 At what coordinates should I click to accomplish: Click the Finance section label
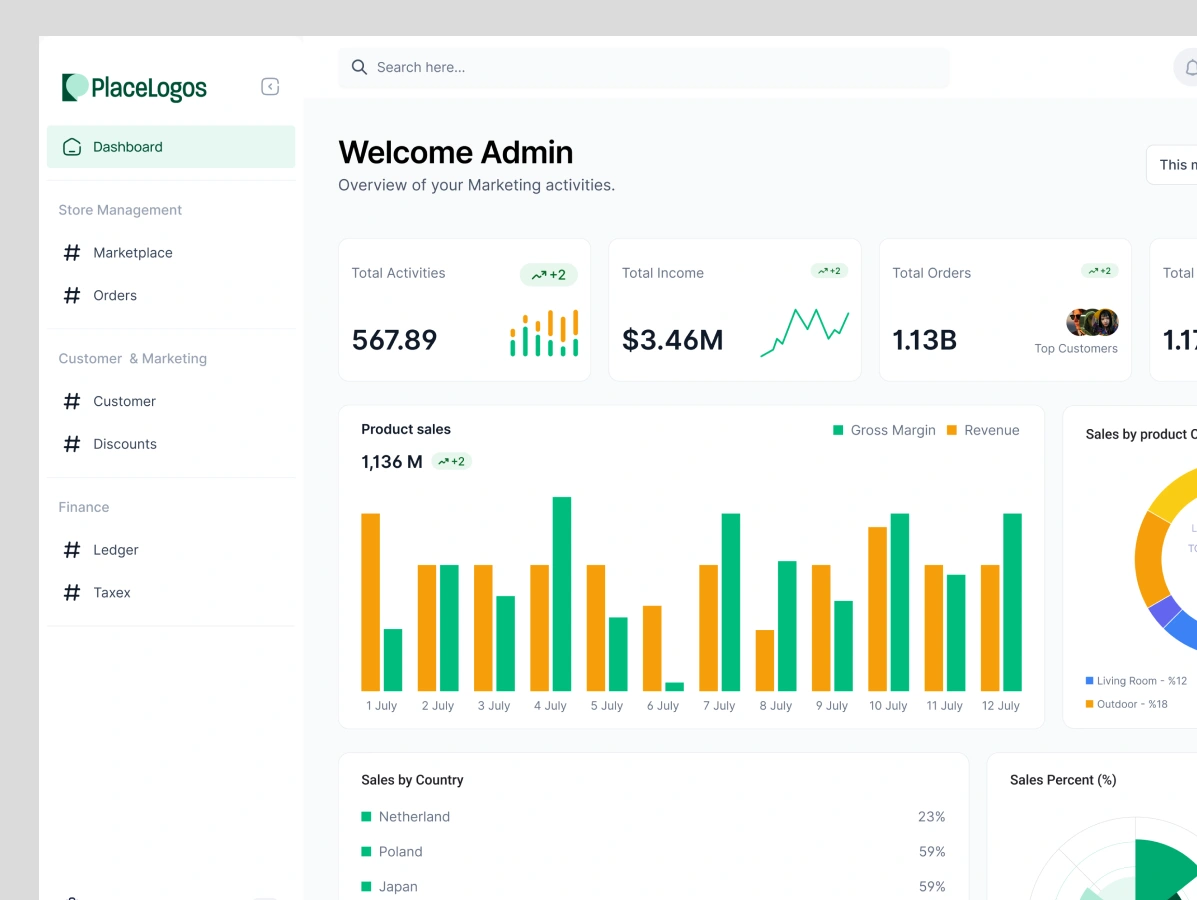84,508
